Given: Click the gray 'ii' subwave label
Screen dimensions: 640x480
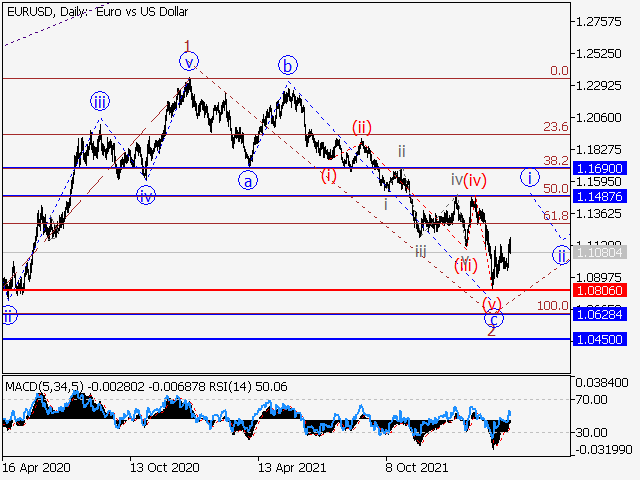Looking at the screenshot, I should [x=402, y=152].
